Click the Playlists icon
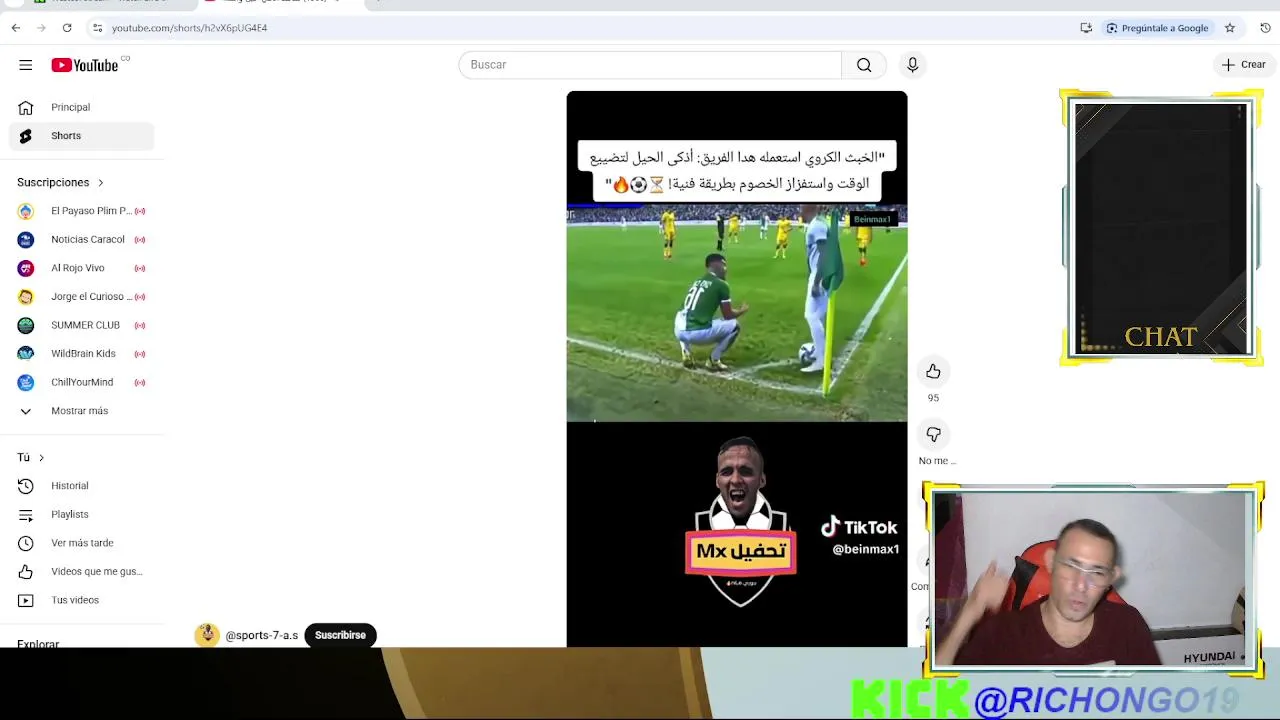 26,515
